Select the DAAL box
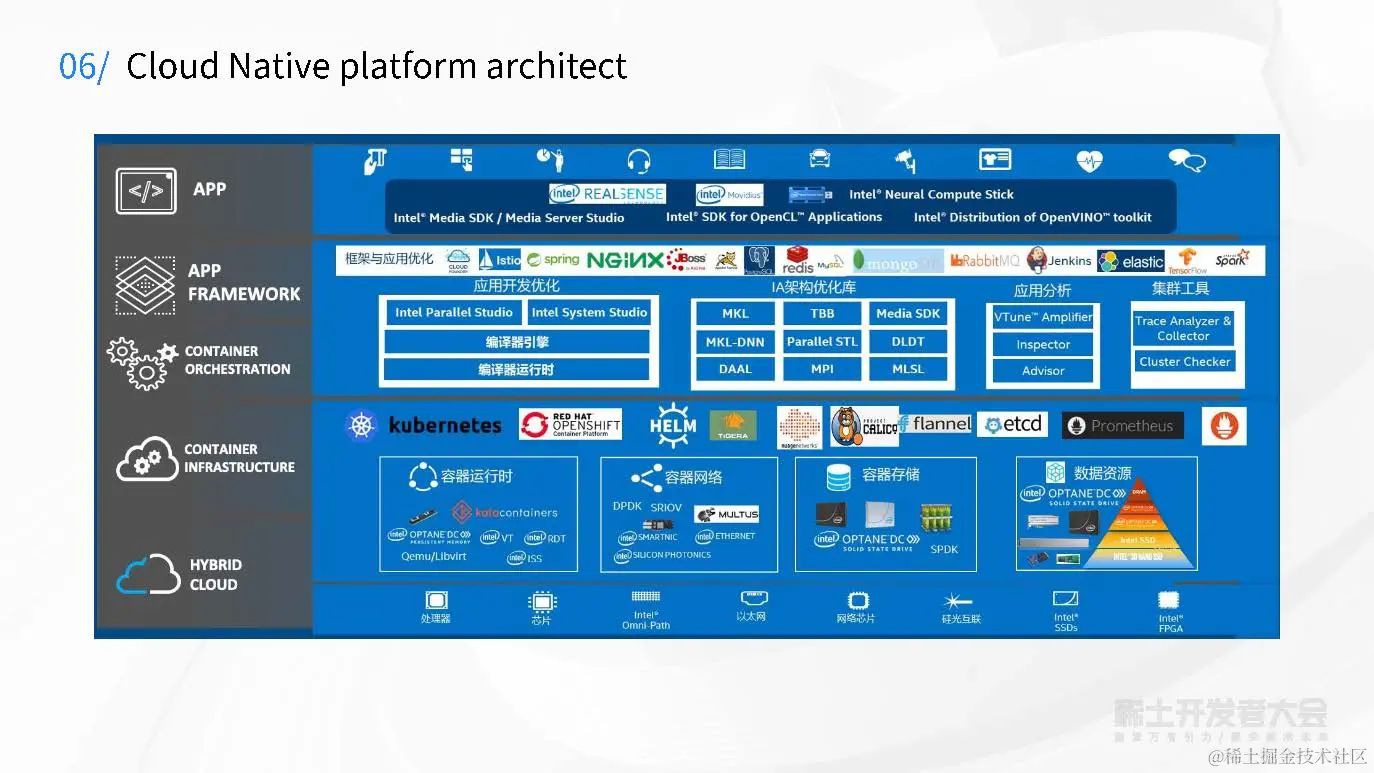Image resolution: width=1374 pixels, height=773 pixels. coord(735,370)
